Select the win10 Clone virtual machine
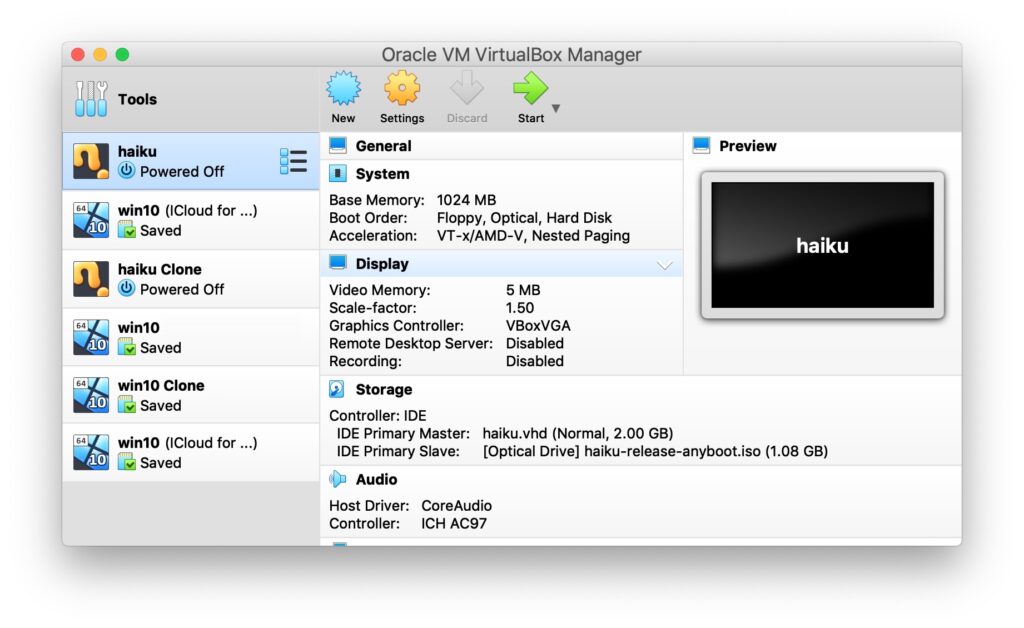Image resolution: width=1024 pixels, height=628 pixels. [180, 394]
